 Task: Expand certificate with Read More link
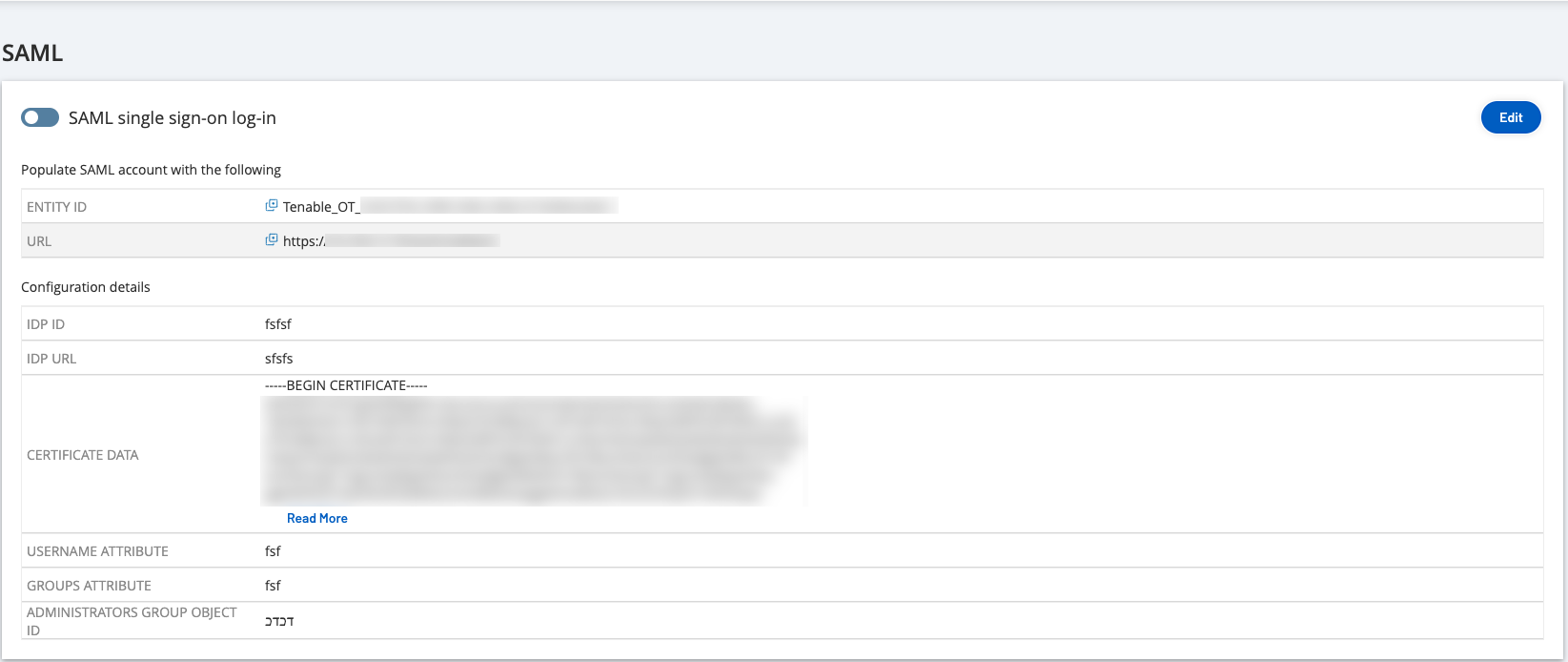tap(317, 518)
